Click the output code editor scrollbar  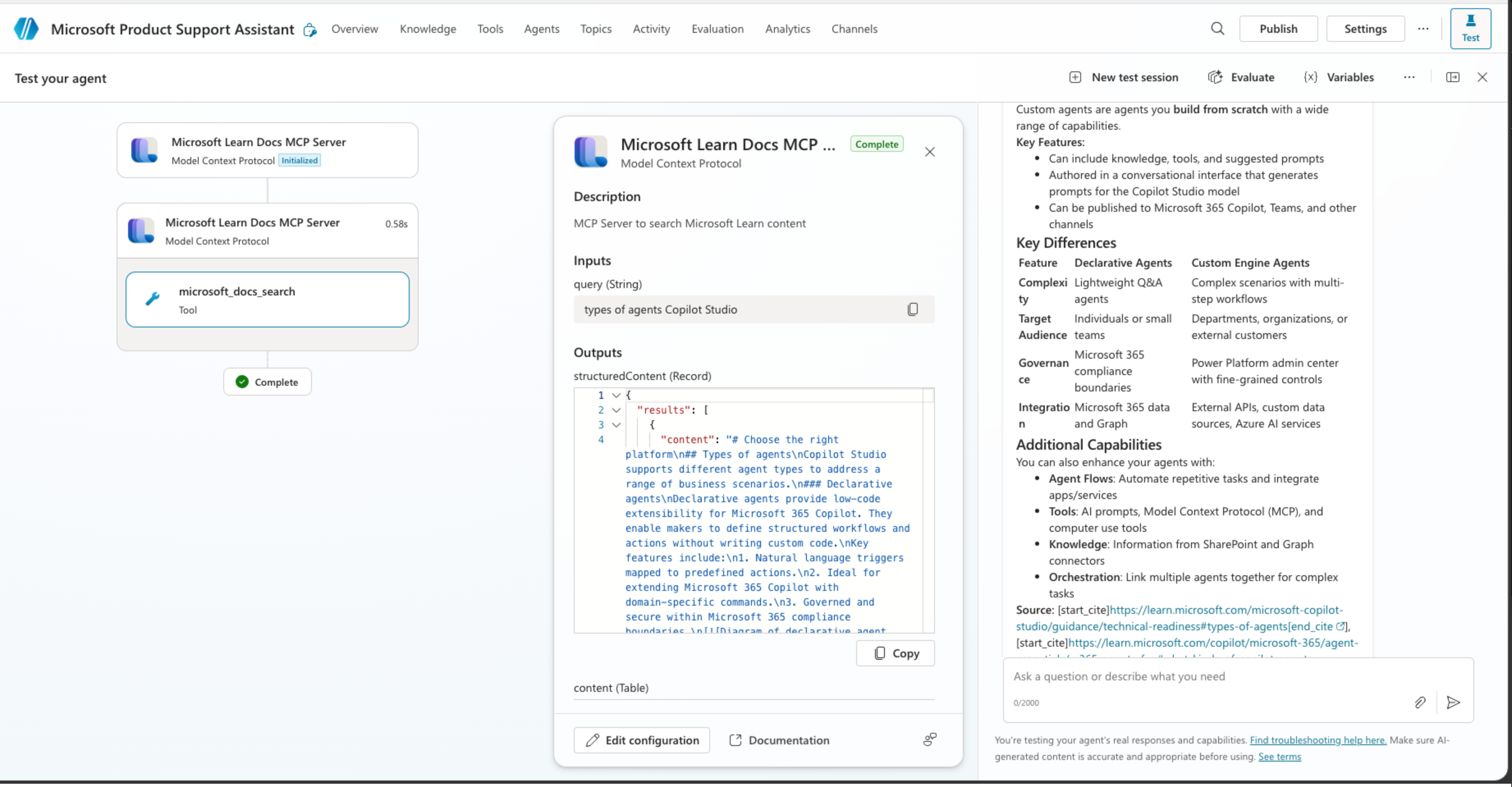click(928, 510)
